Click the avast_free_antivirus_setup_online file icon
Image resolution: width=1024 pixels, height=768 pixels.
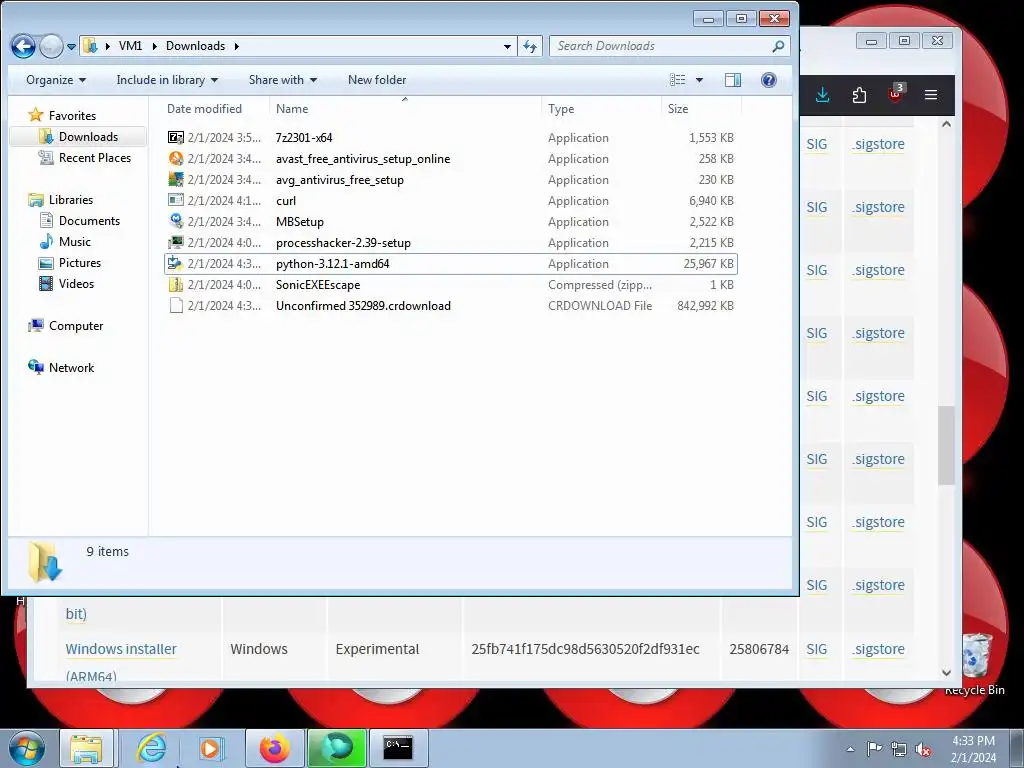176,158
